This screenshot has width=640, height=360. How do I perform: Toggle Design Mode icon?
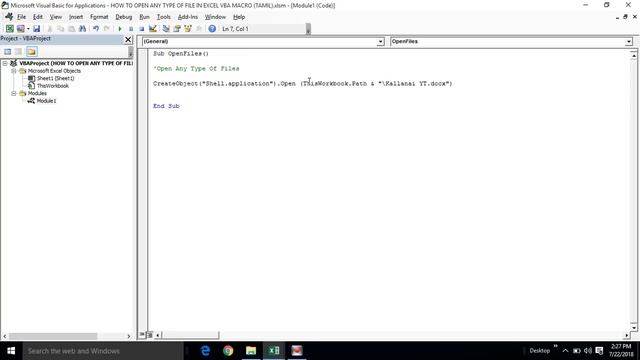click(x=153, y=29)
